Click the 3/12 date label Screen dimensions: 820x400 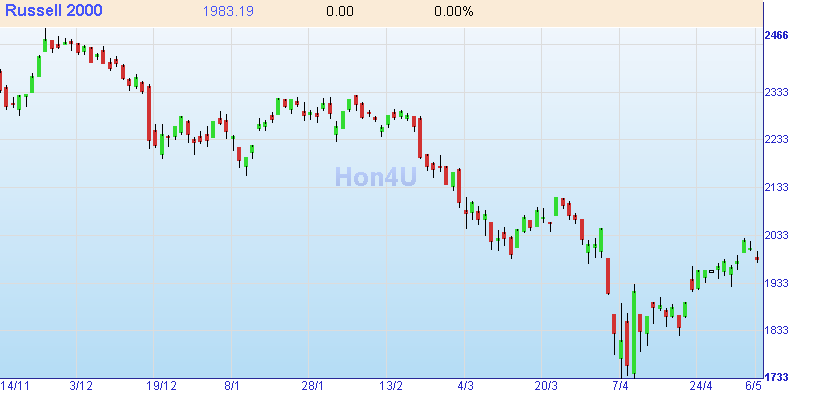[81, 386]
